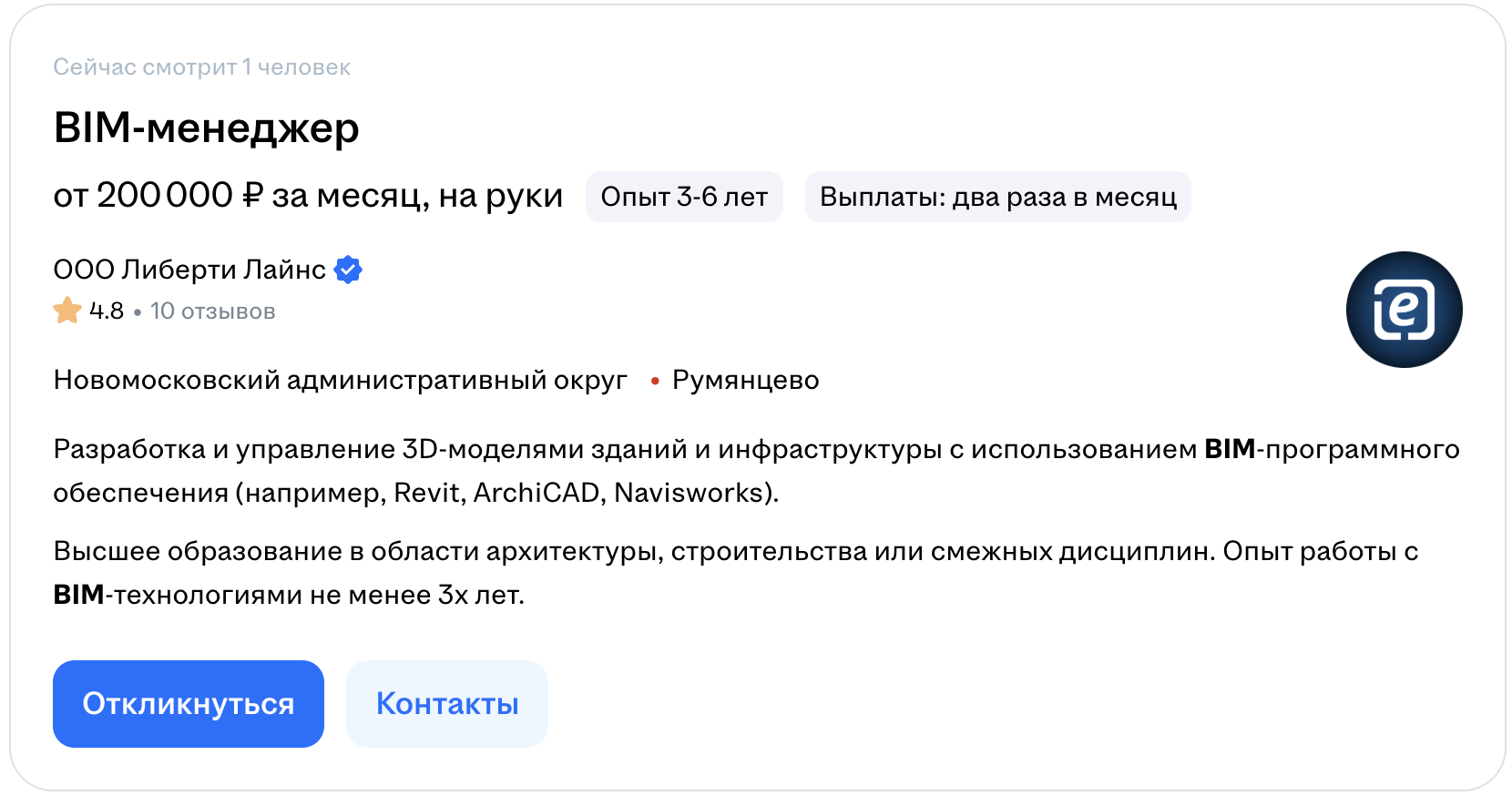Select the Опыт 3-6 лет tag

(x=684, y=197)
